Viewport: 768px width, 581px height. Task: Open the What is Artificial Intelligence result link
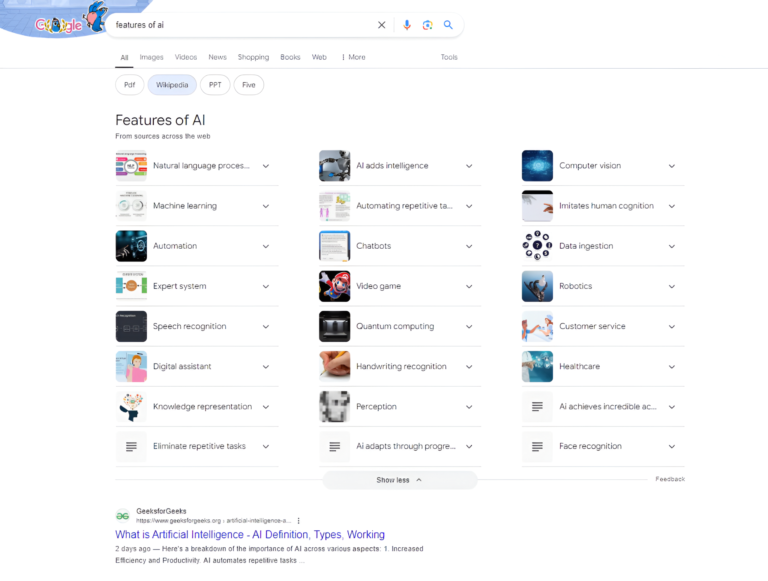pyautogui.click(x=250, y=534)
